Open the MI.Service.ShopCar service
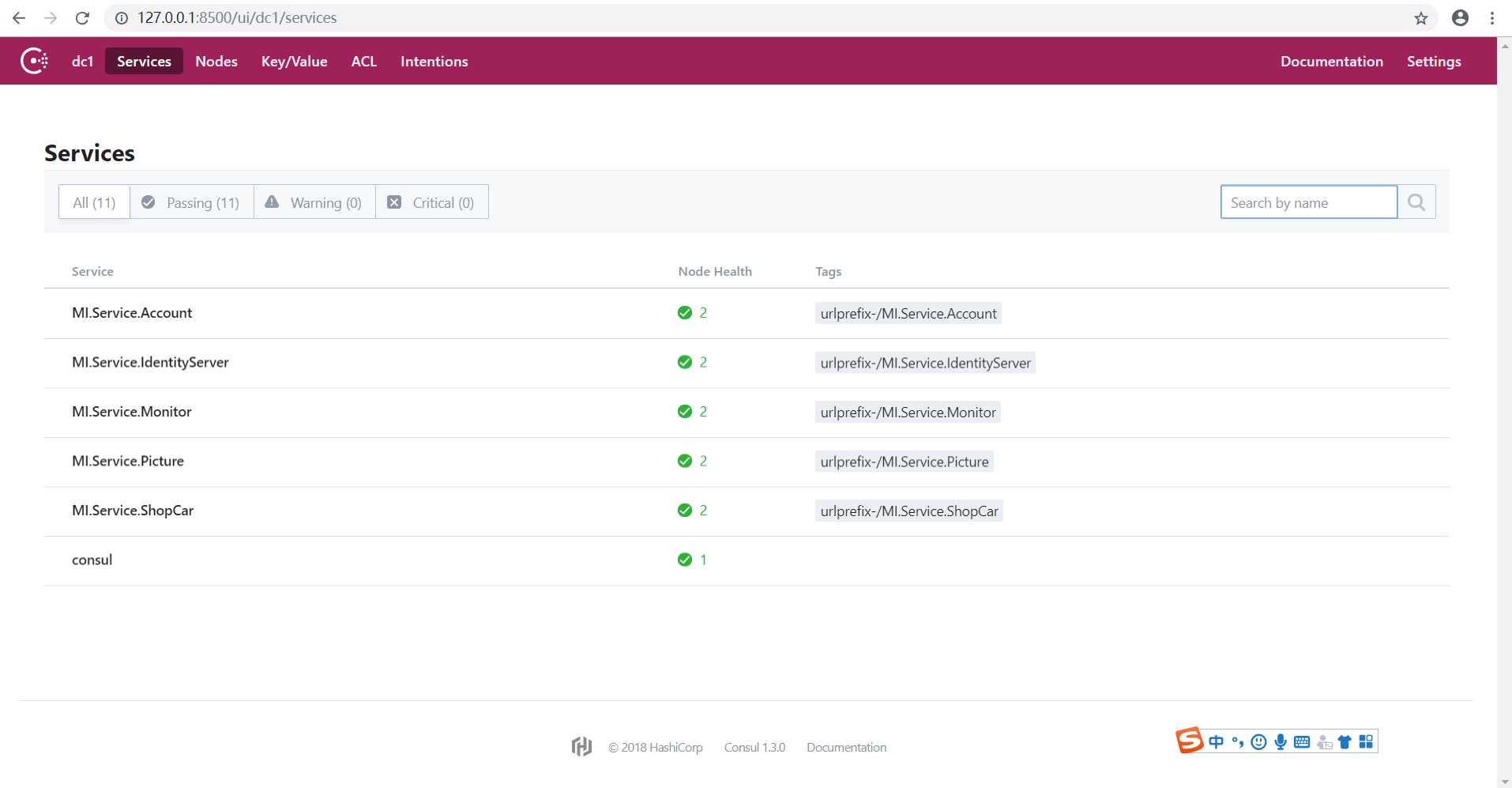The height and width of the screenshot is (788, 1512). 133,511
